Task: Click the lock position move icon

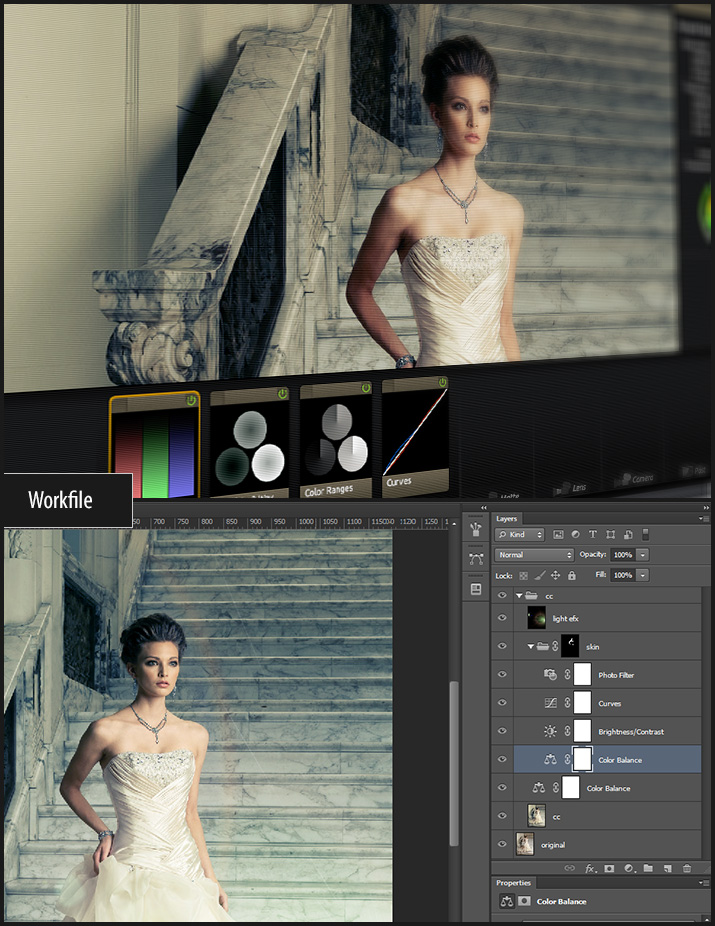Action: (x=556, y=576)
